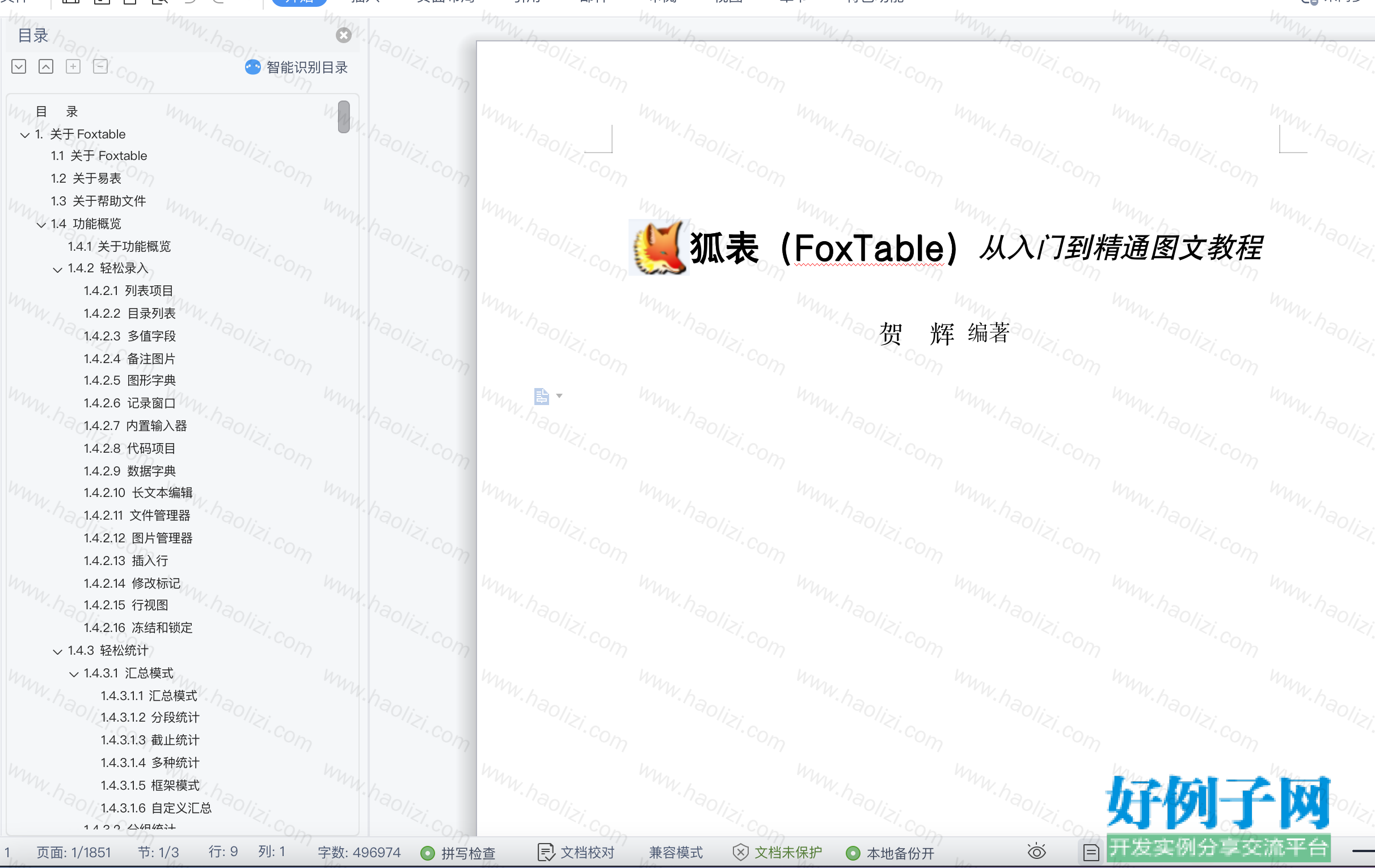The width and height of the screenshot is (1375, 868).
Task: Toggle eye protection mode in status bar
Action: click(x=1037, y=852)
